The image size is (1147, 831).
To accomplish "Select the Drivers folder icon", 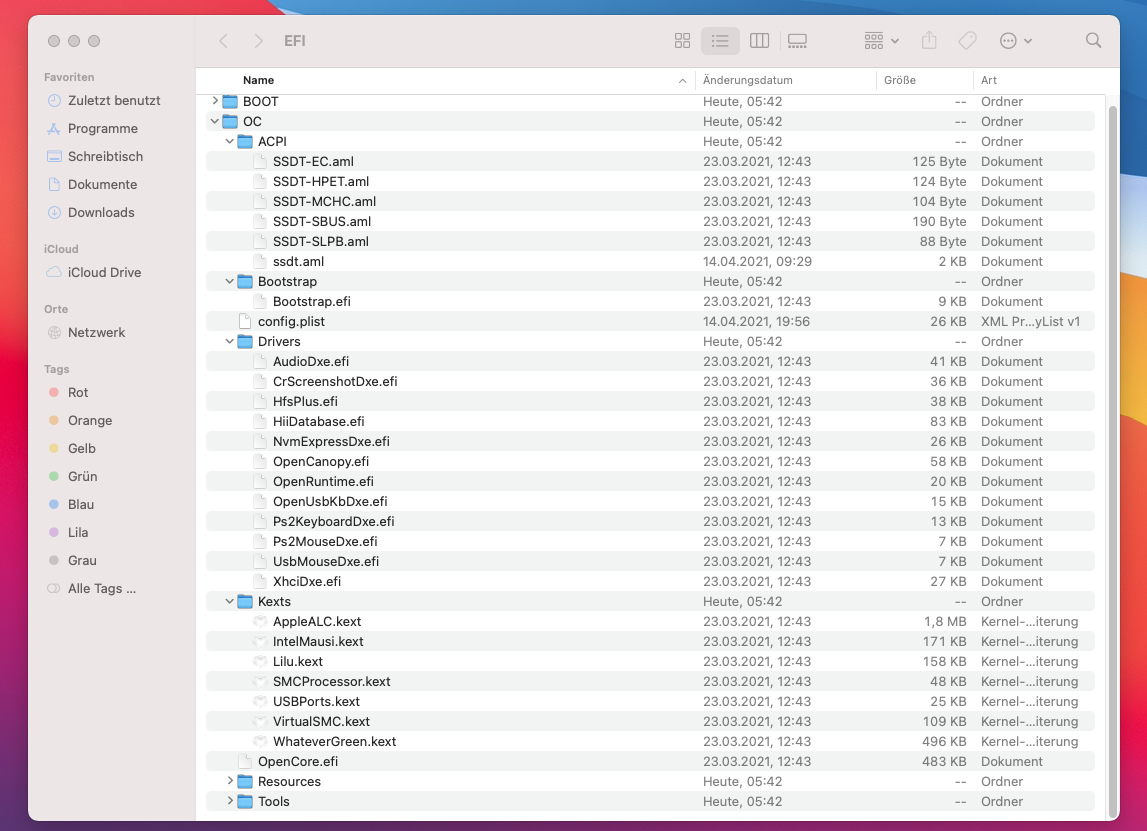I will pyautogui.click(x=245, y=342).
